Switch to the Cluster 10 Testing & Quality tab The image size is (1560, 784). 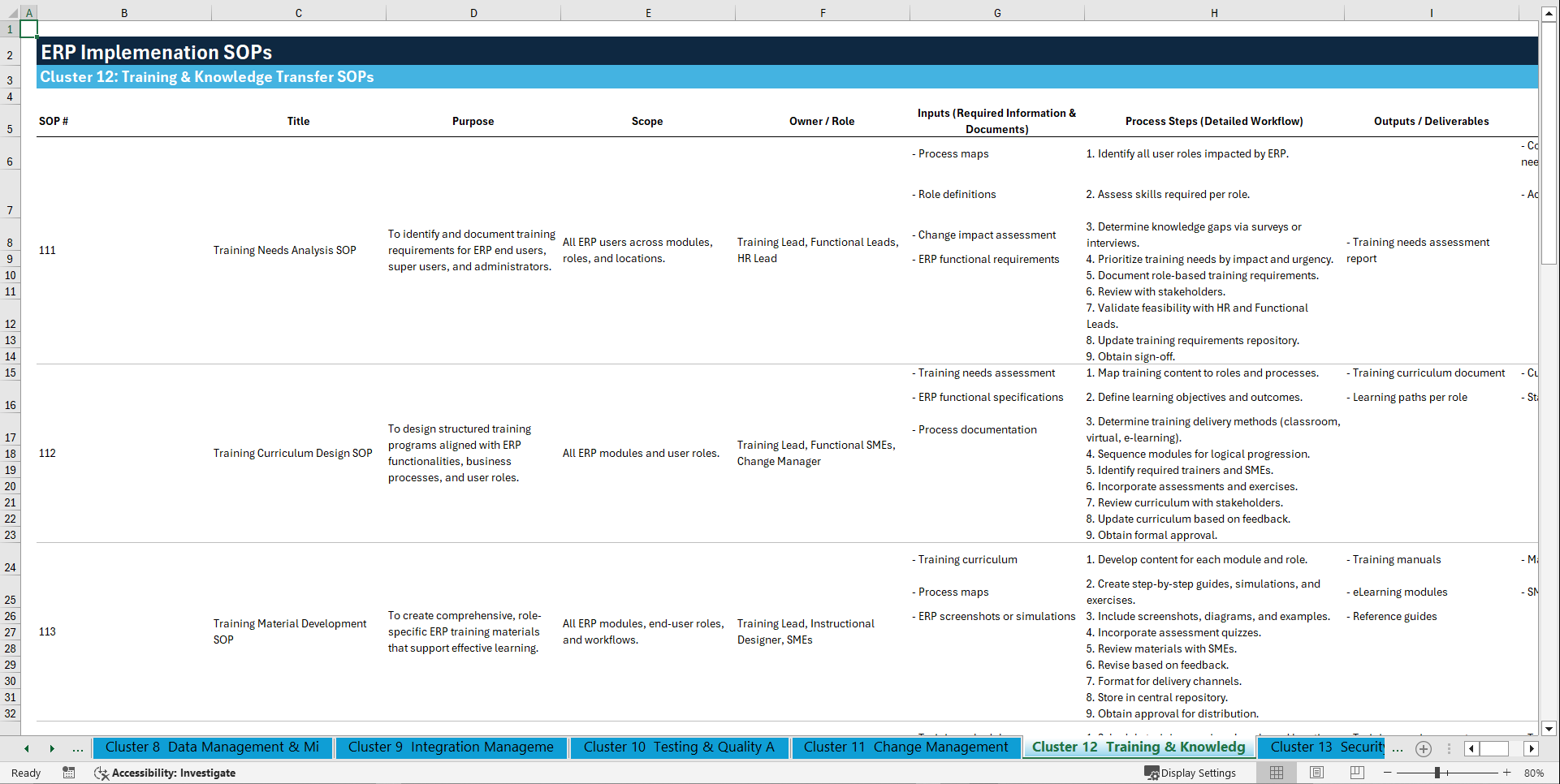pos(679,747)
